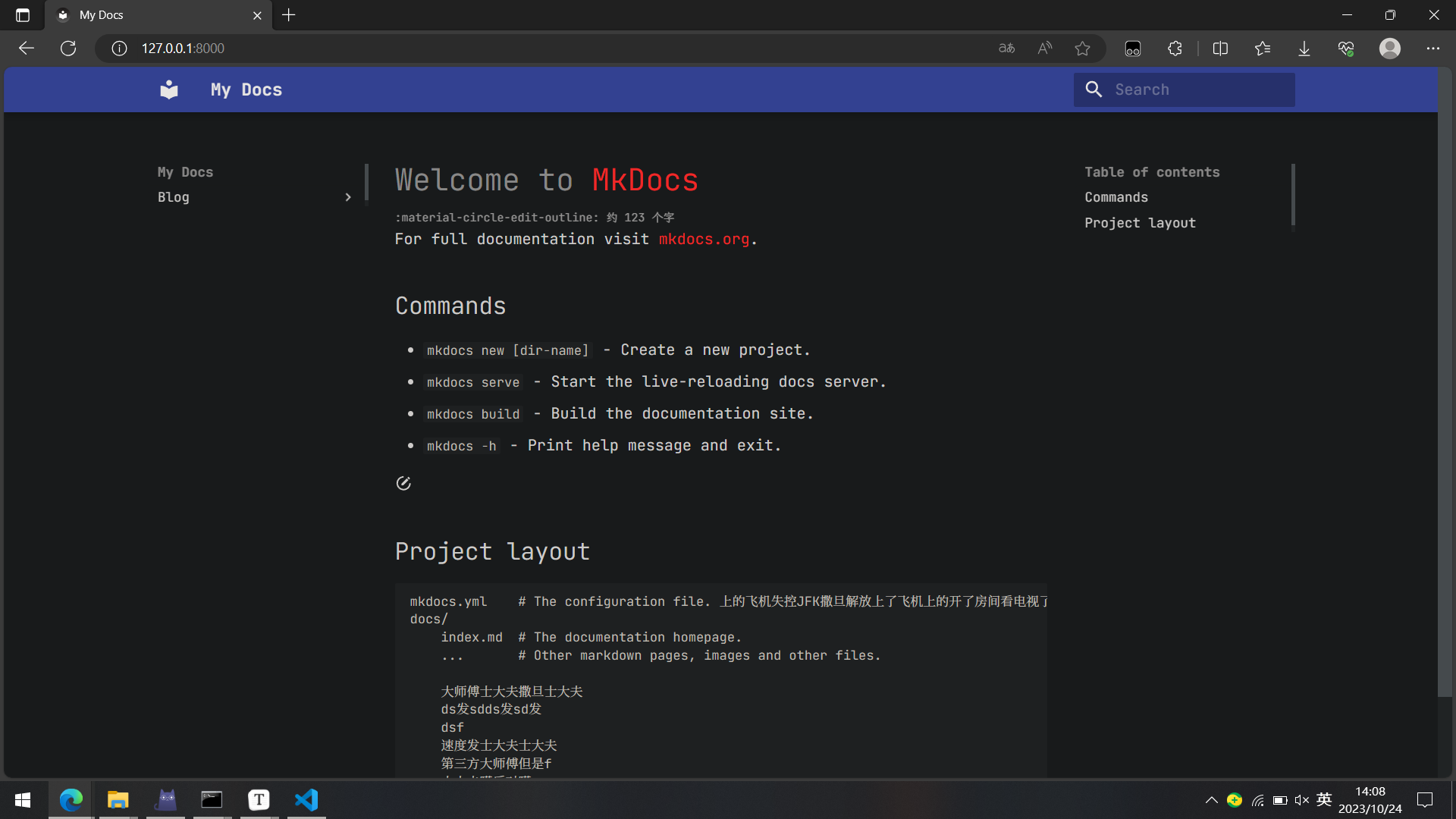1456x819 pixels.
Task: Jump to Project layout in table of contents
Action: tap(1140, 223)
